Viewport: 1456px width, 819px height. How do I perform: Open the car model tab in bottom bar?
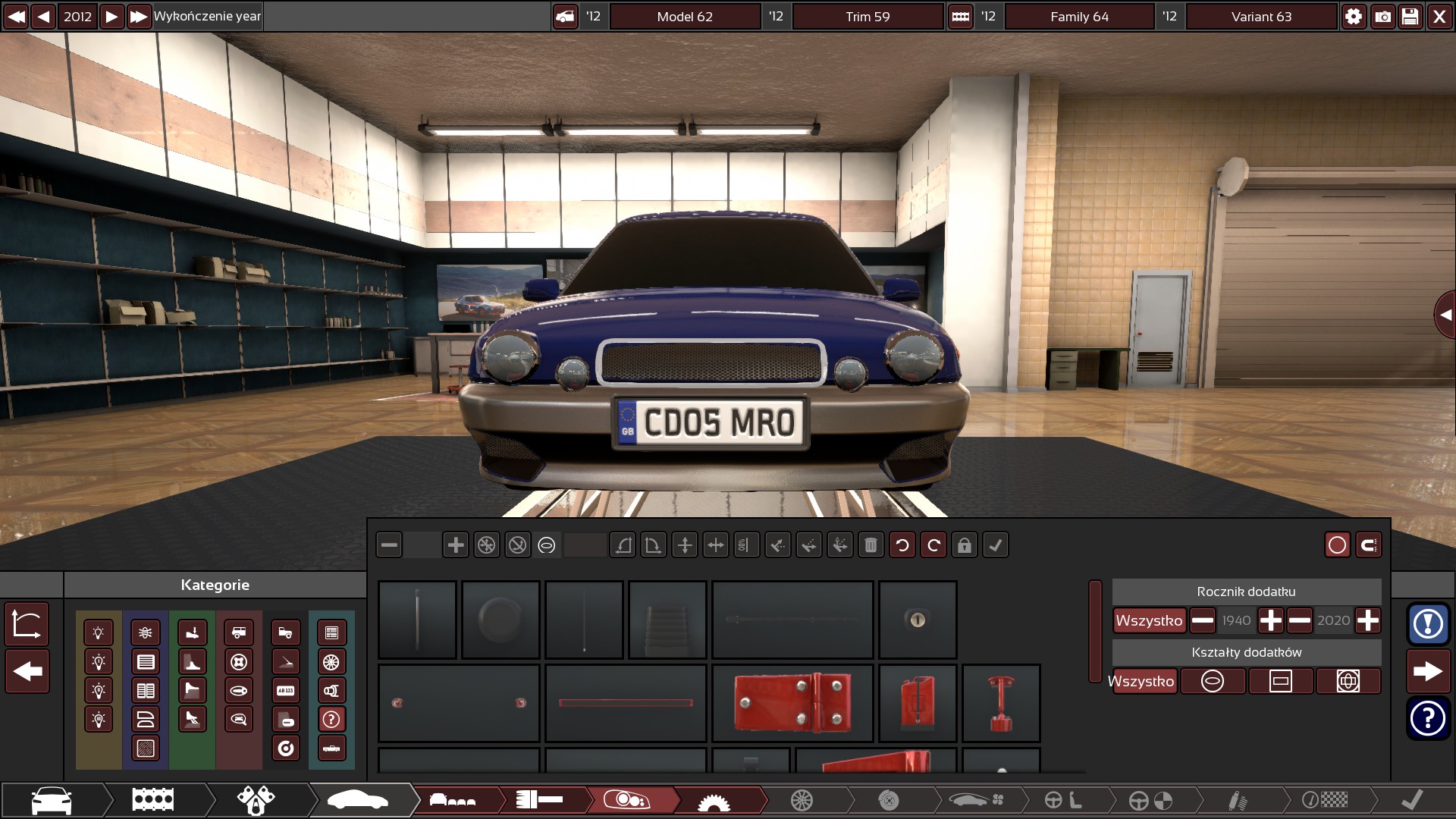[52, 800]
